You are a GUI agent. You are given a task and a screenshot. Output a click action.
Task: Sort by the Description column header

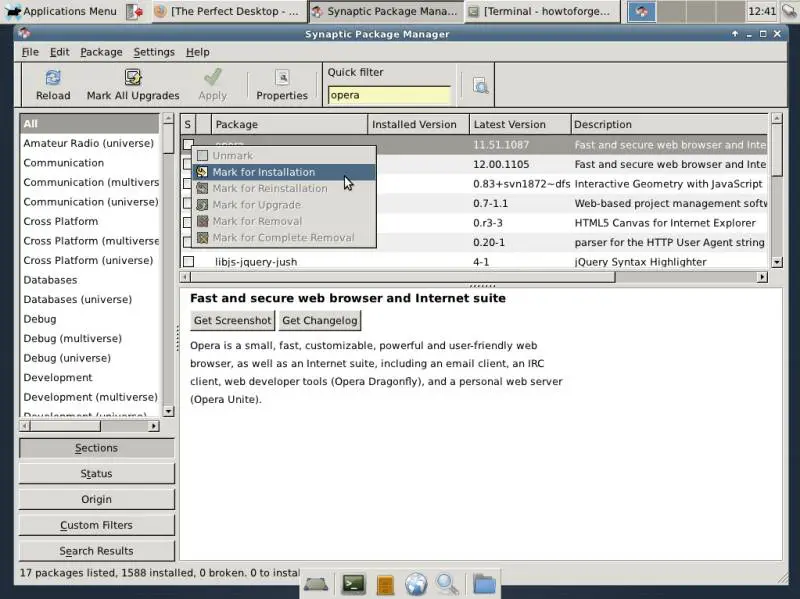[x=669, y=124]
